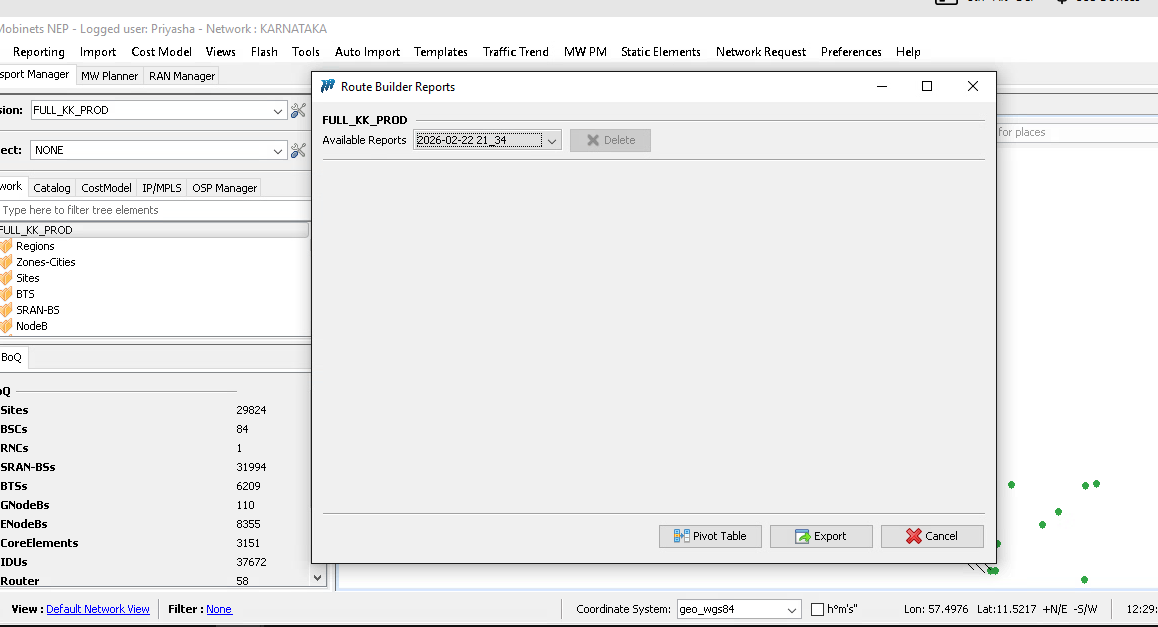The width and height of the screenshot is (1158, 627).
Task: Click the tools icon beside NONE dropdown
Action: pyautogui.click(x=298, y=150)
